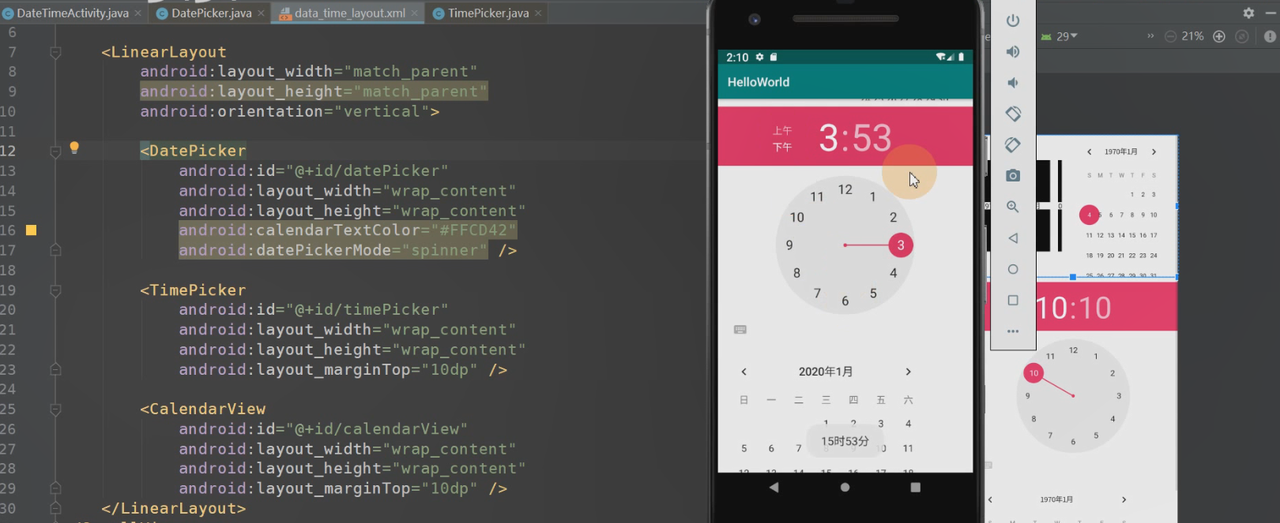Image resolution: width=1280 pixels, height=523 pixels.
Task: Rotate the emulator right
Action: 1013,145
